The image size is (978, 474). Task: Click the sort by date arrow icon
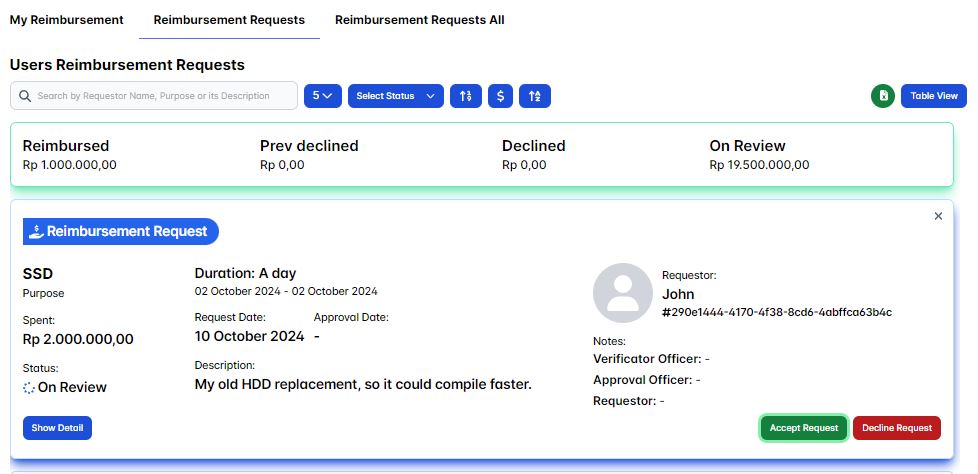(x=535, y=96)
